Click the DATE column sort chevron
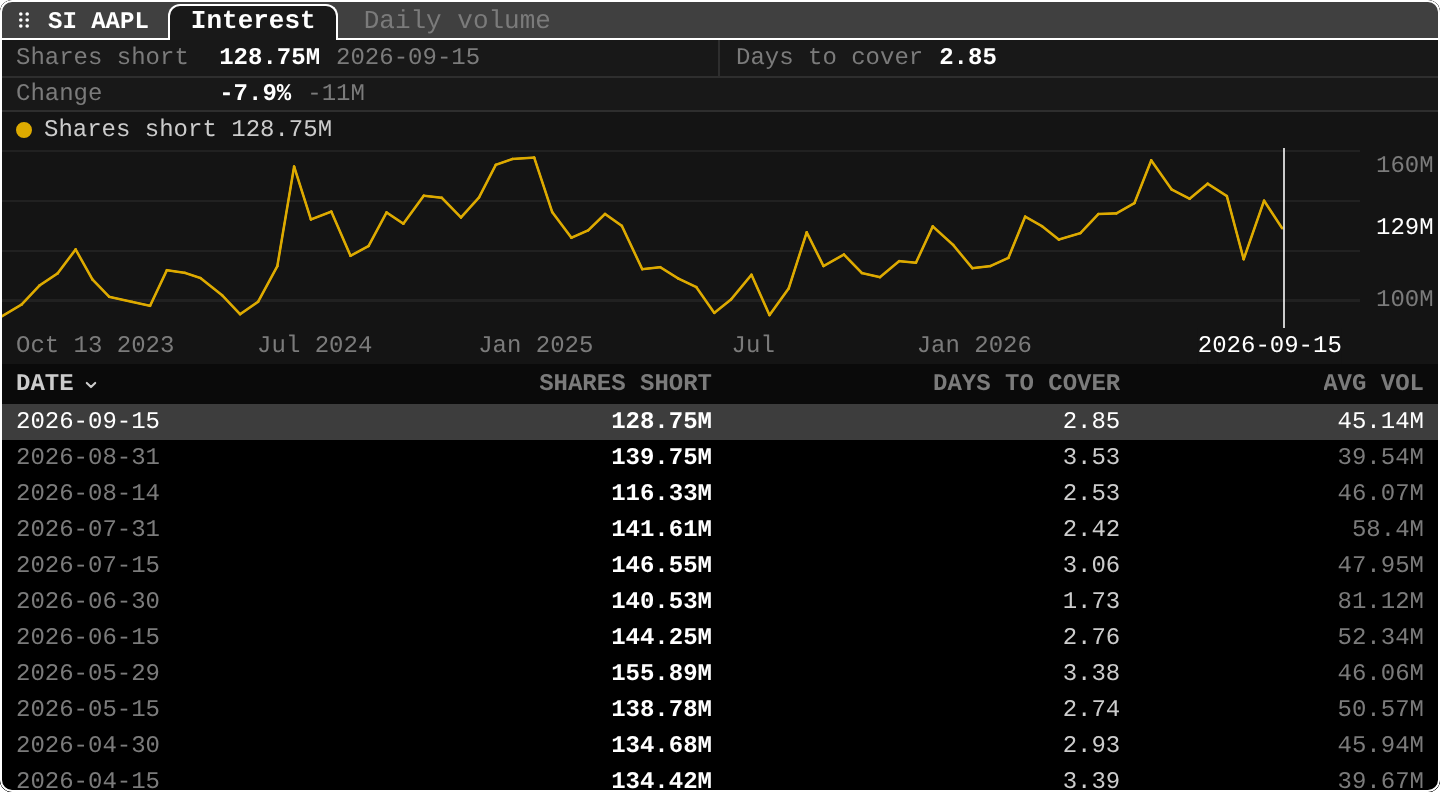The width and height of the screenshot is (1440, 792). point(91,384)
